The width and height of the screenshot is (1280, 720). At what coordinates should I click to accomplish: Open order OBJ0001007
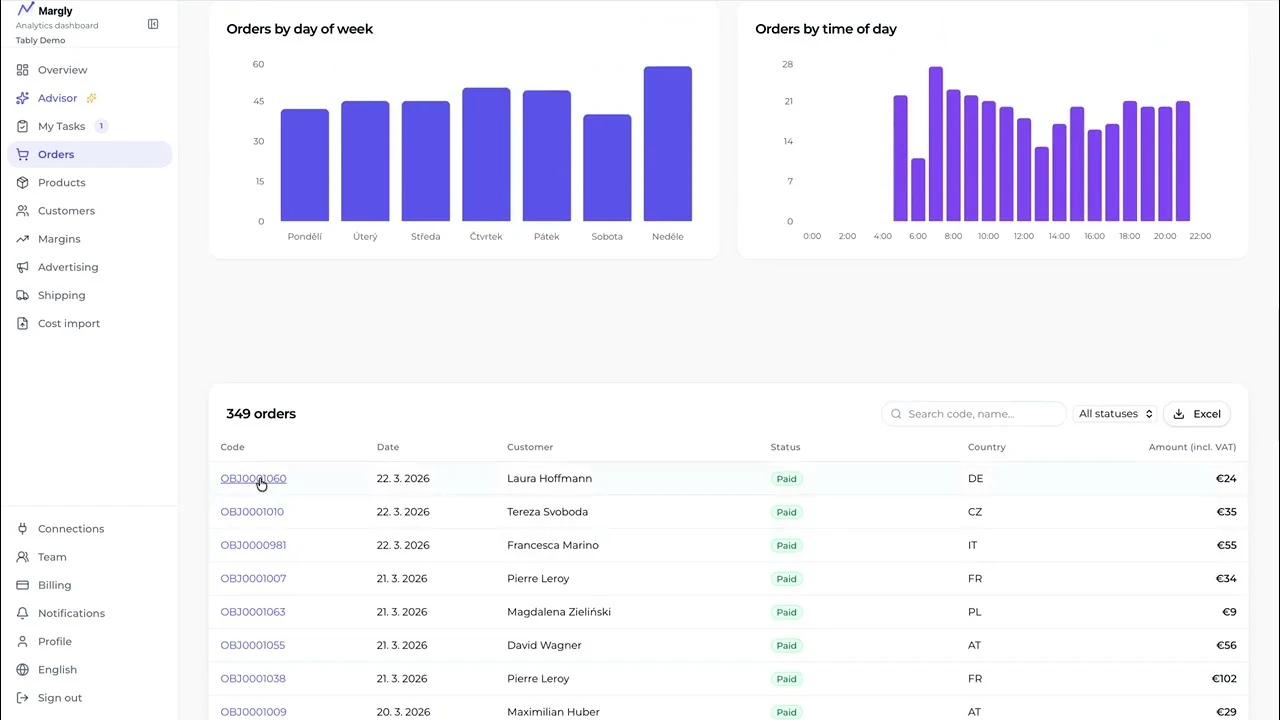tap(253, 578)
